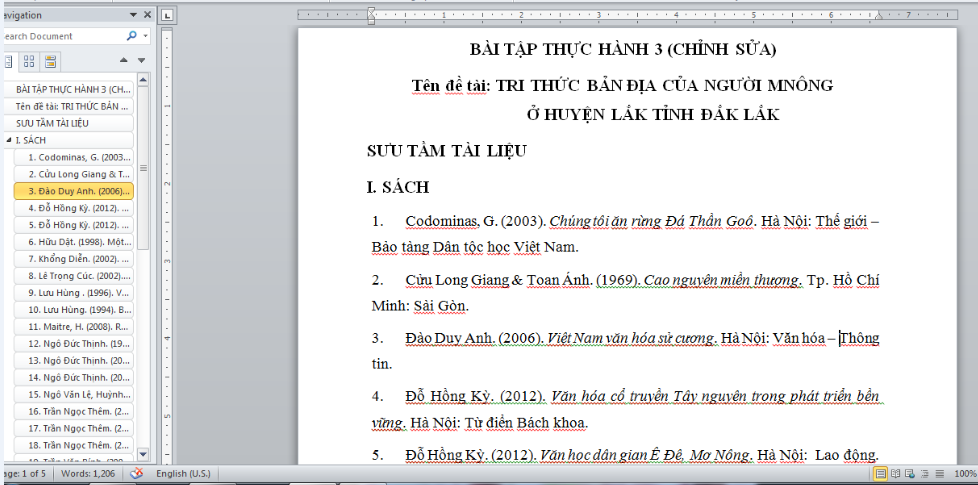Jump to 7. Khổng Diễn entry
Screen dimensions: 978x485
tap(74, 259)
